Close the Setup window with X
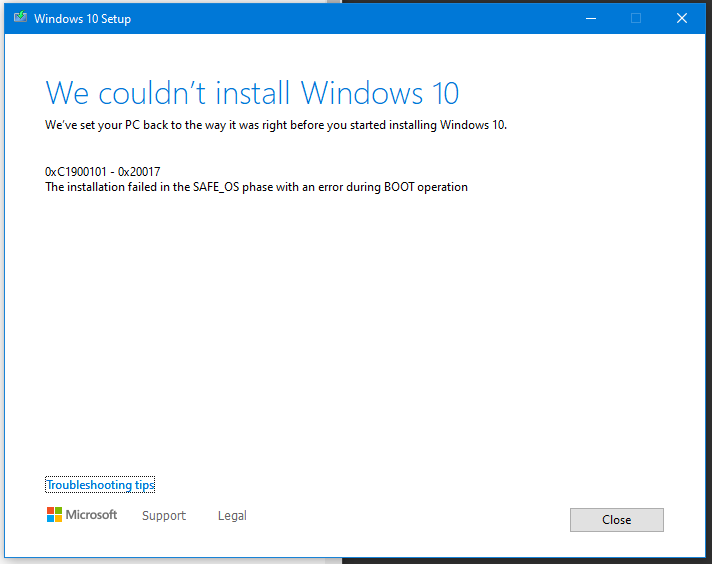This screenshot has height=564, width=712. 682,18
